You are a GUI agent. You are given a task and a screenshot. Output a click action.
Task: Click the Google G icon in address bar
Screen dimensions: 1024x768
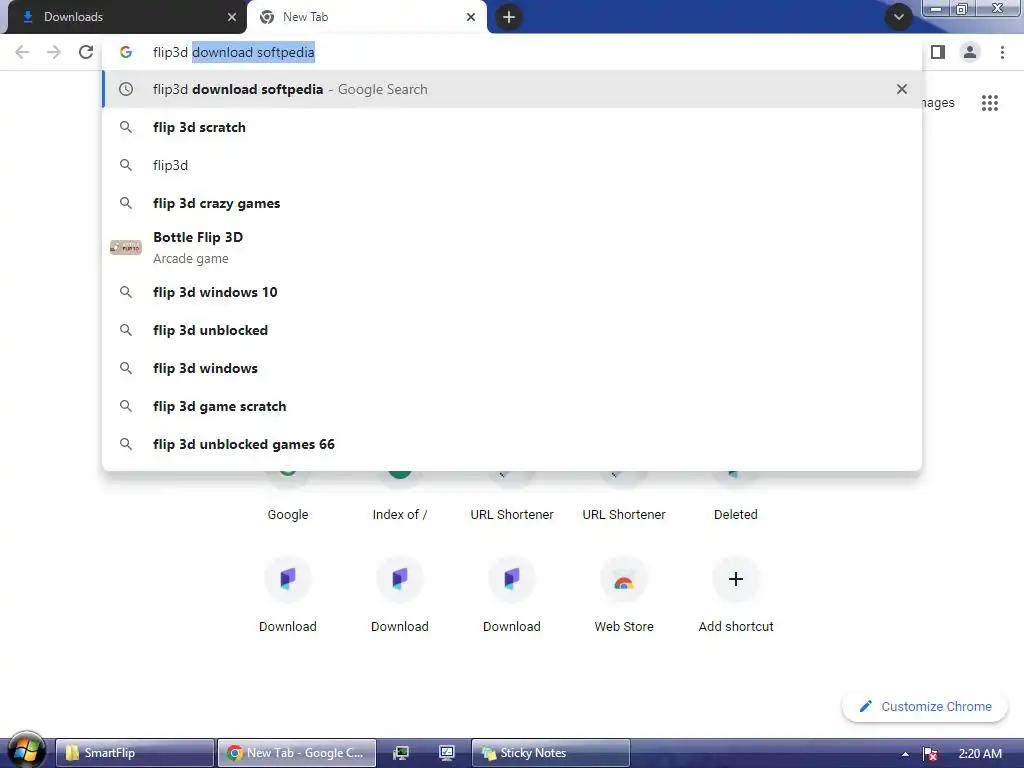click(x=125, y=52)
